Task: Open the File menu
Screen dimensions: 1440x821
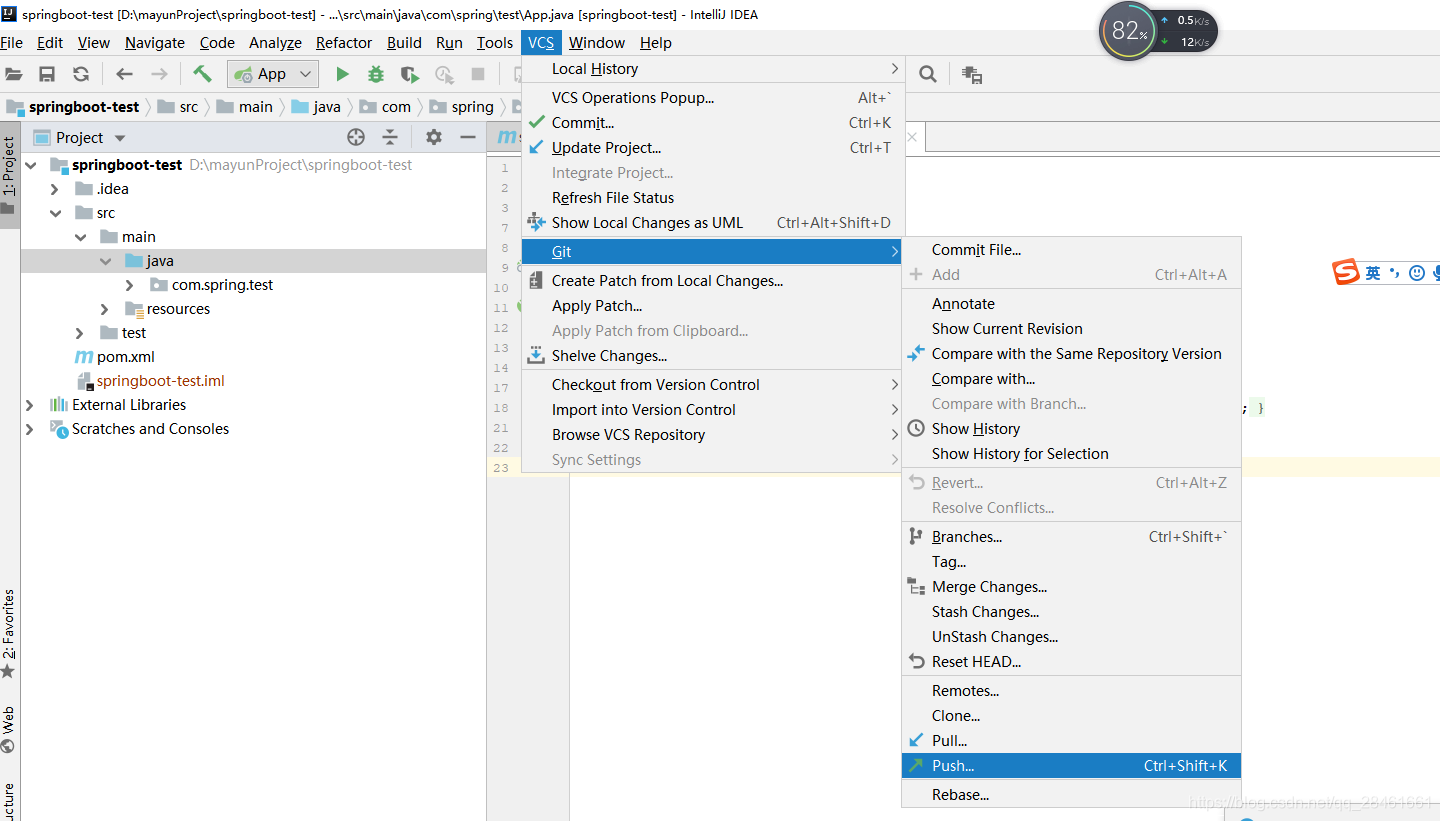Action: (12, 43)
